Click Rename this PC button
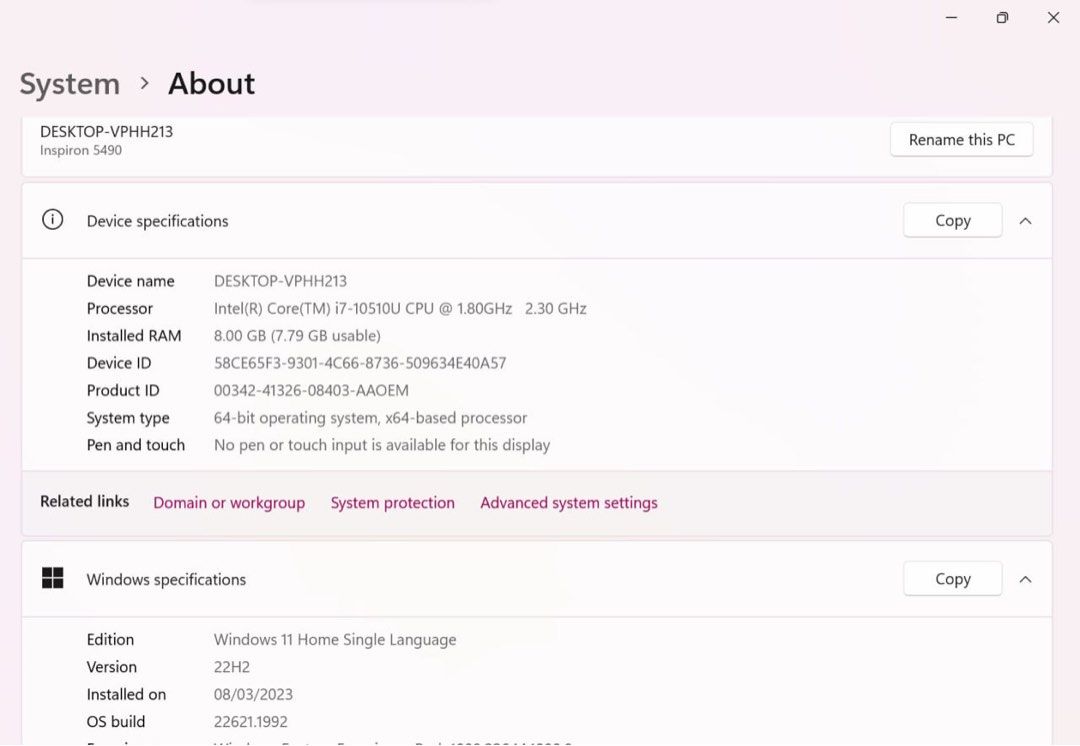This screenshot has width=1080, height=746. (962, 140)
